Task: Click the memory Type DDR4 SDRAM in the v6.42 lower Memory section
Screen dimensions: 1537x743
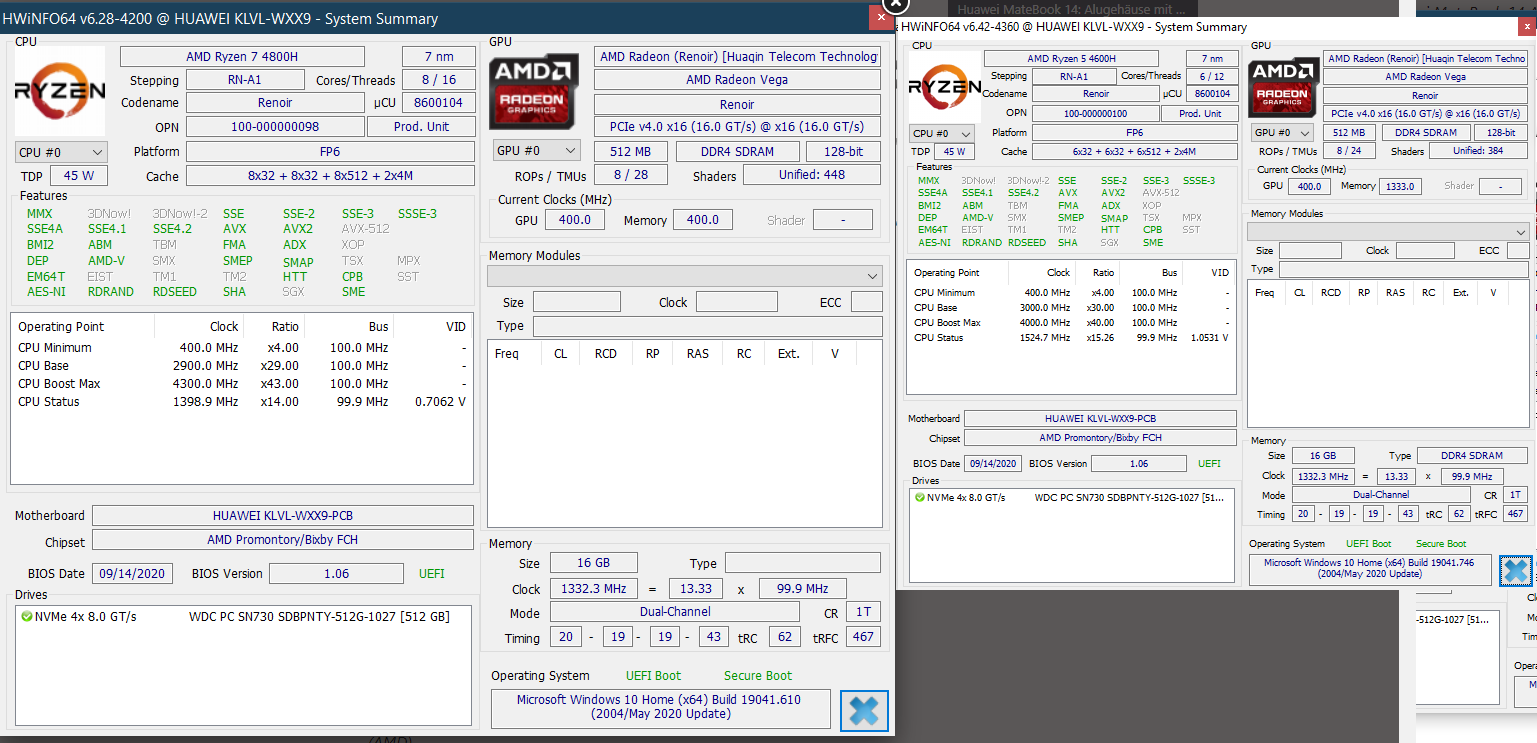Action: click(1473, 456)
